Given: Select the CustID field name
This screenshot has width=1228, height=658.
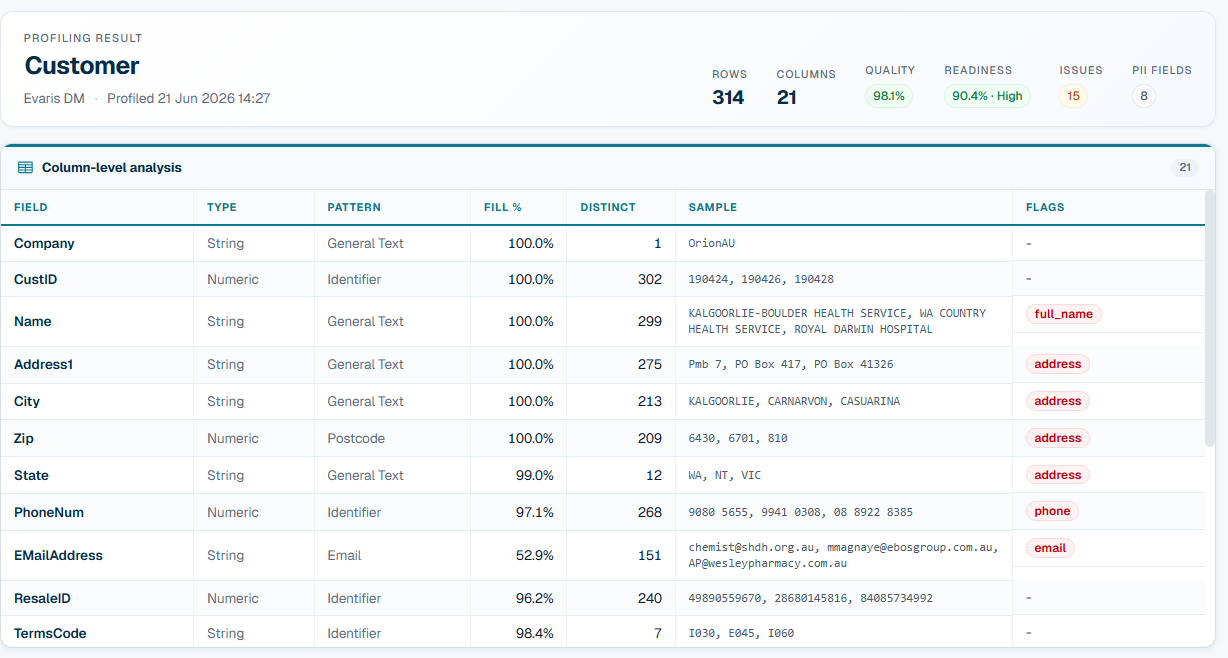Looking at the screenshot, I should coord(36,280).
